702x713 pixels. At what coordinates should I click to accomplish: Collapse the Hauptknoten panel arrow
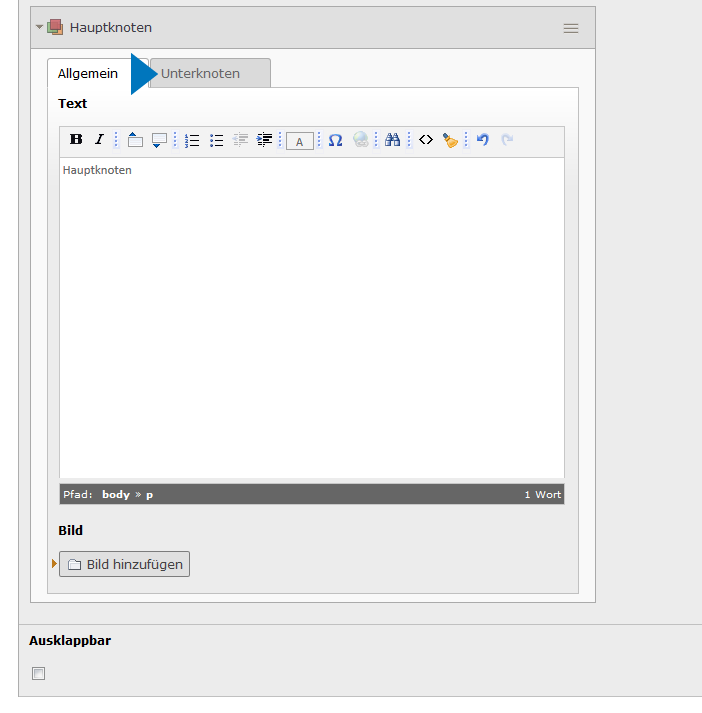pos(40,28)
